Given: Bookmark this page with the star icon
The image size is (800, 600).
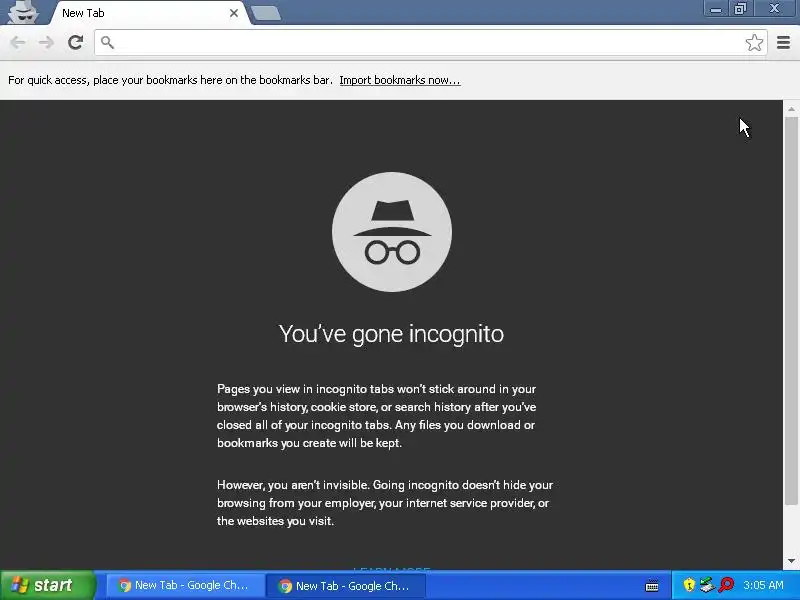Looking at the screenshot, I should (x=754, y=42).
